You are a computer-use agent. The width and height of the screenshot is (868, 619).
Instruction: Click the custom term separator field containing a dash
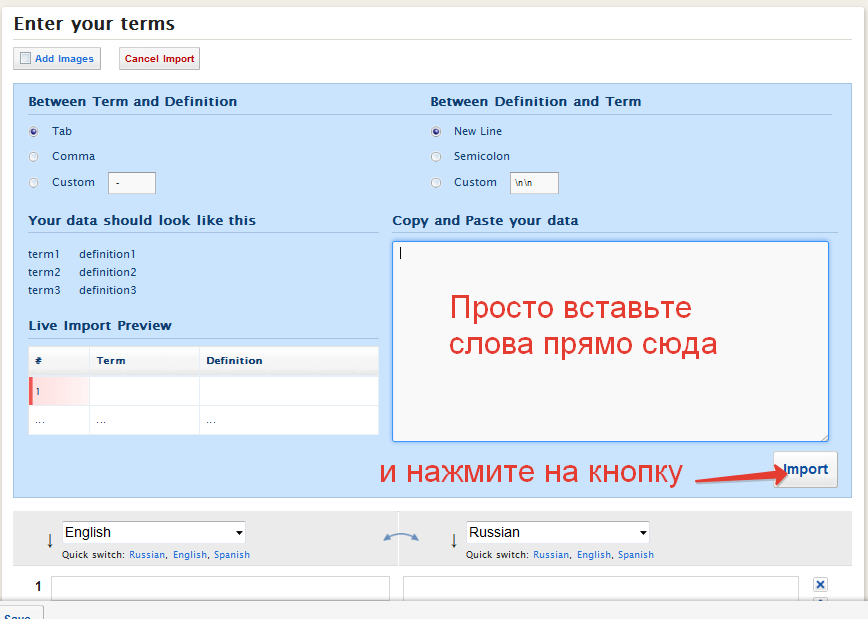click(x=132, y=183)
